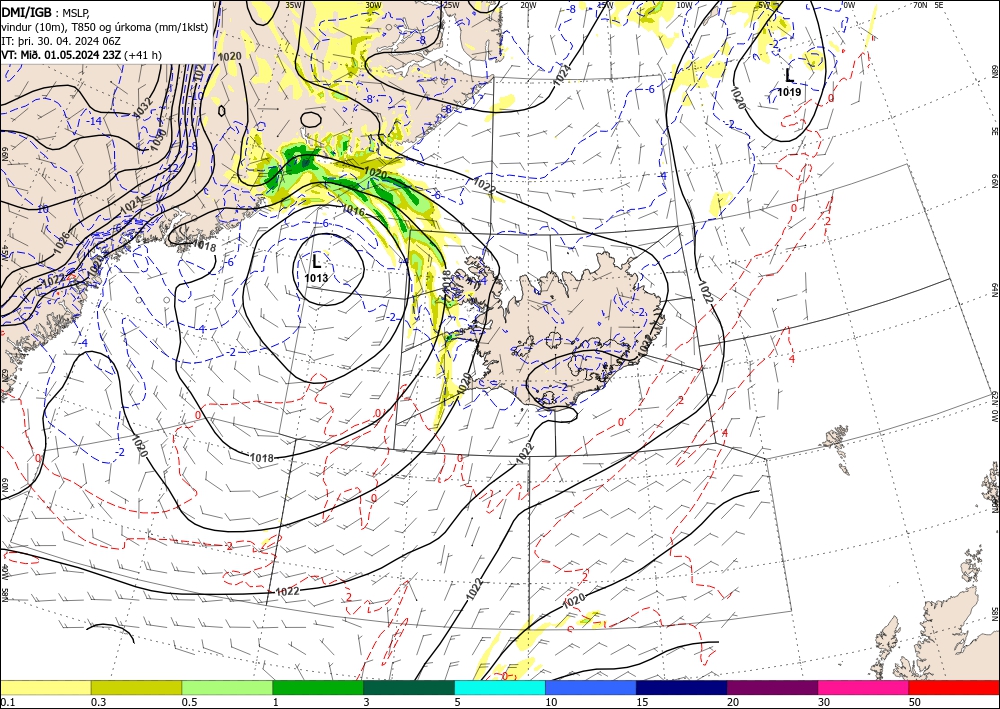Pick the cyan 5–10 legend color swatch
The image size is (1000, 709).
pyautogui.click(x=500, y=687)
